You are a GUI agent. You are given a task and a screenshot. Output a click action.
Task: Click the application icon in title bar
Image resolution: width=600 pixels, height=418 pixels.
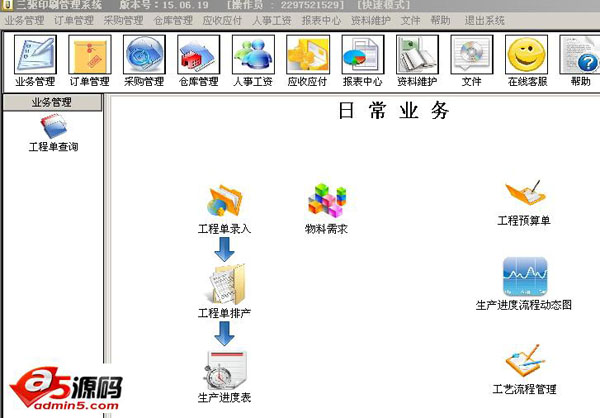(x=8, y=5)
